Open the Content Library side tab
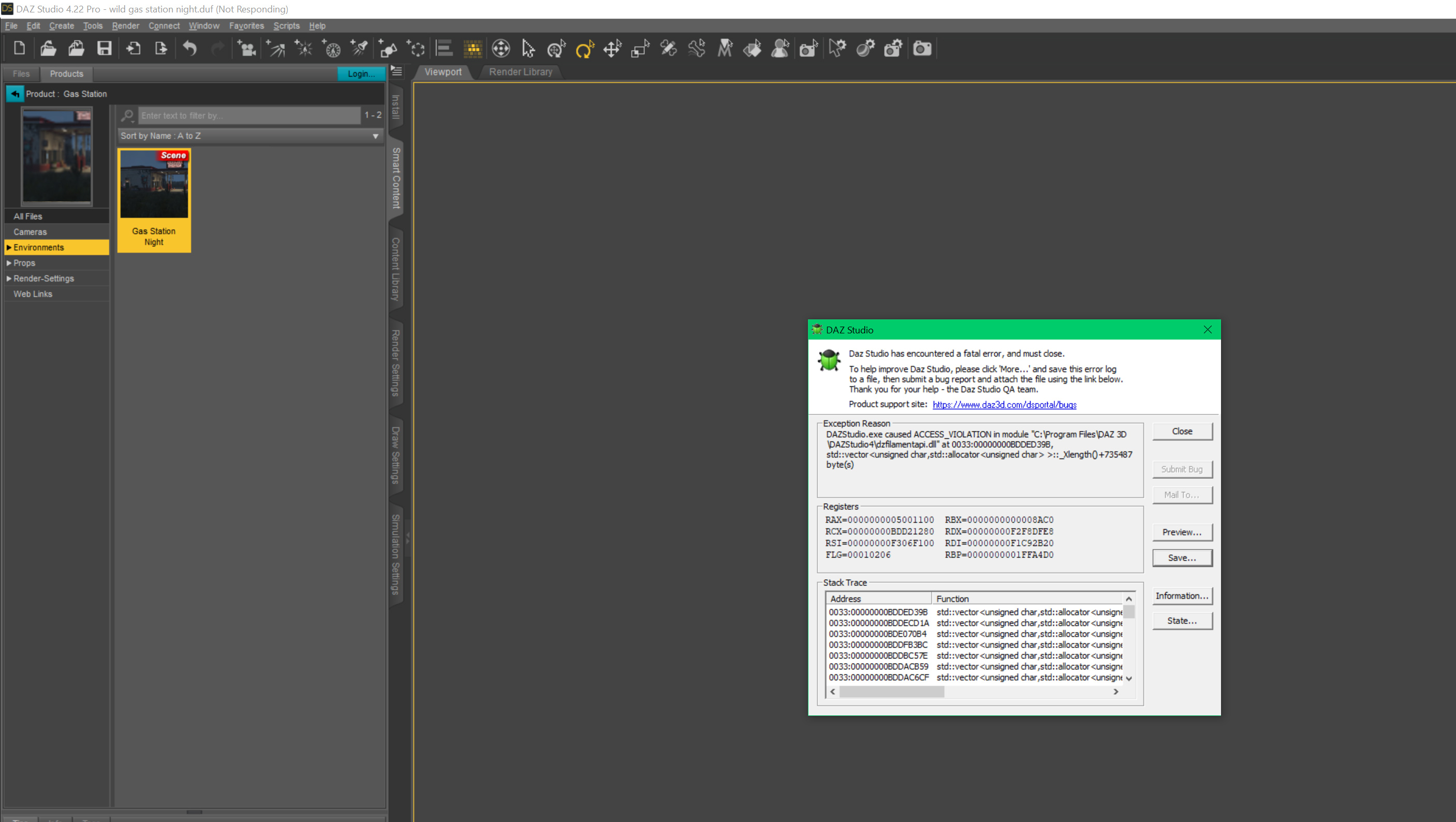Screen dimensions: 1456x822 396,269
